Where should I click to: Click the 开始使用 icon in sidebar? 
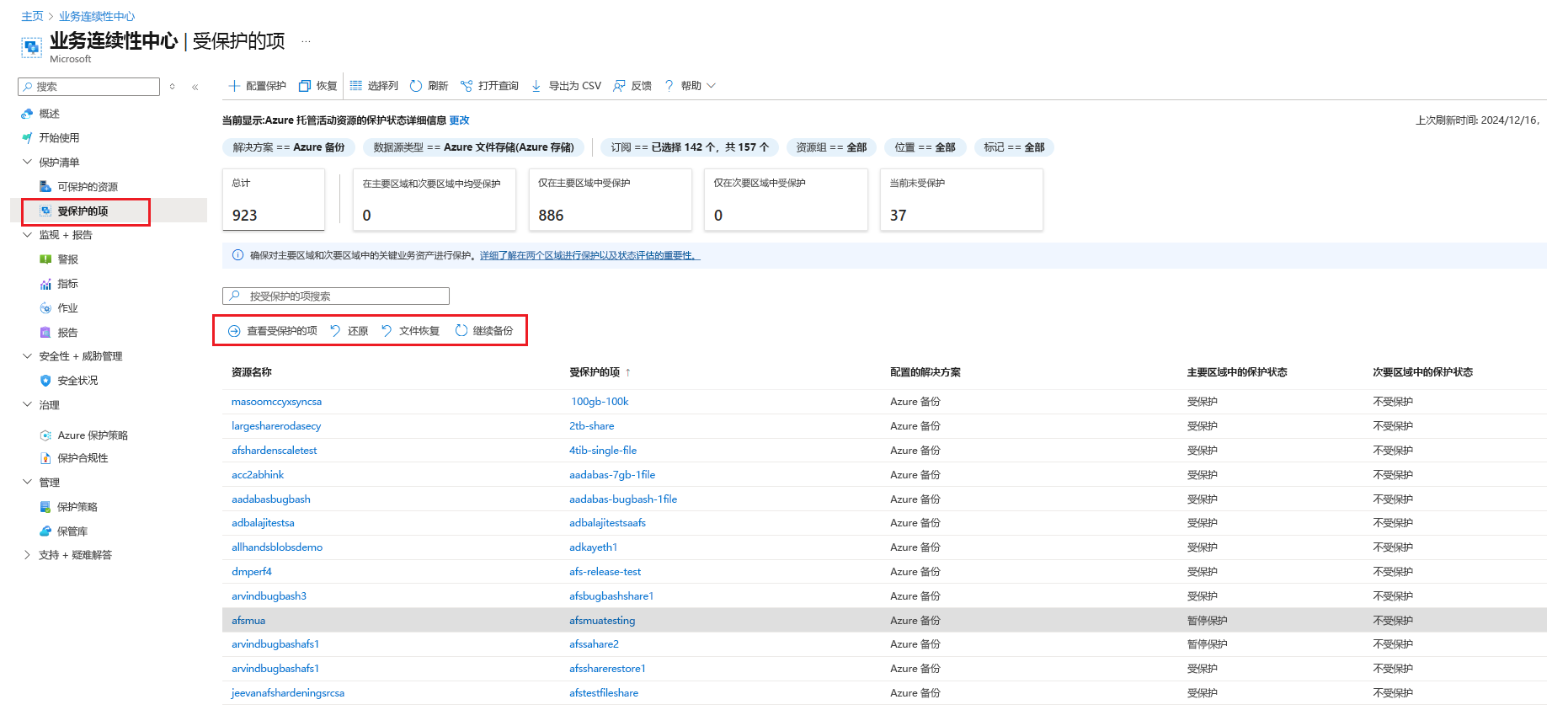click(27, 138)
